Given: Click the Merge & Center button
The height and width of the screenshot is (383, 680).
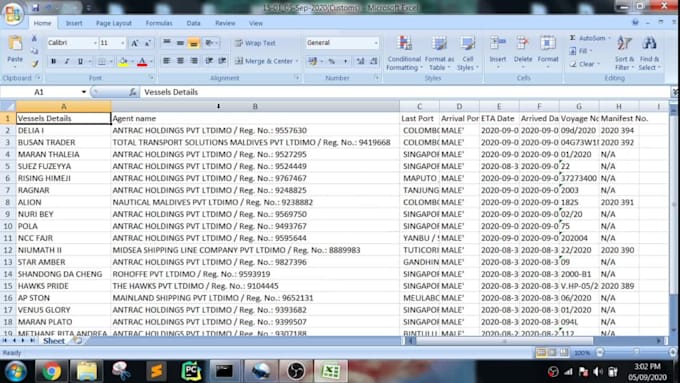Looking at the screenshot, I should (264, 61).
